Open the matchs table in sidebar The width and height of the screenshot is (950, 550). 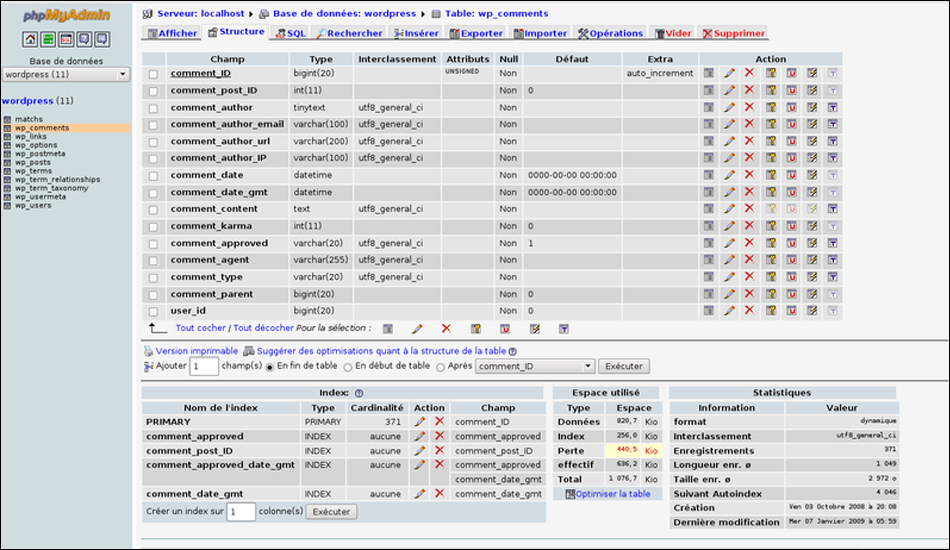[x=28, y=119]
